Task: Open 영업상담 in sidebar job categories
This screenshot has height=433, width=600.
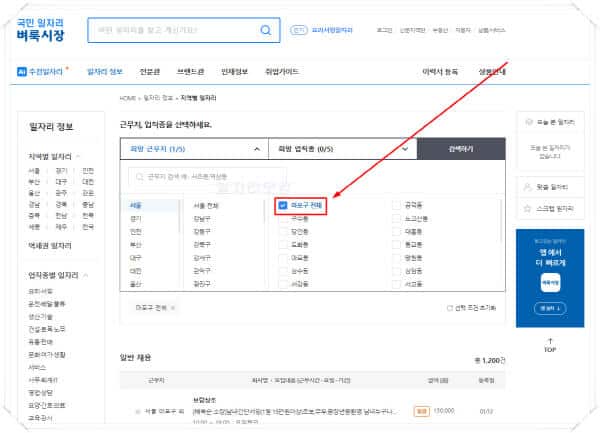Action: (41, 393)
